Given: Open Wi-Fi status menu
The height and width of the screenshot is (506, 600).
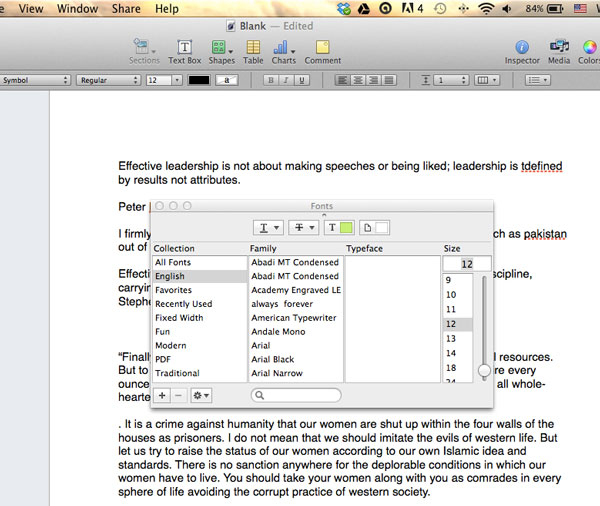Looking at the screenshot, I should pos(486,8).
